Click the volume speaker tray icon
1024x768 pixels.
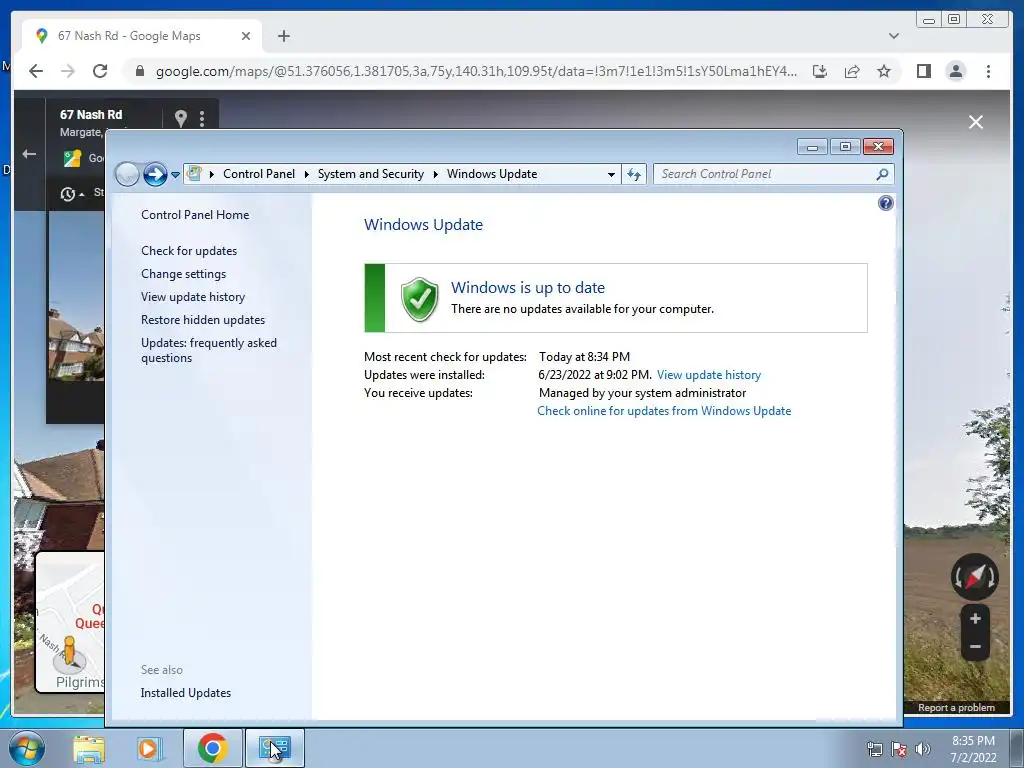point(923,749)
